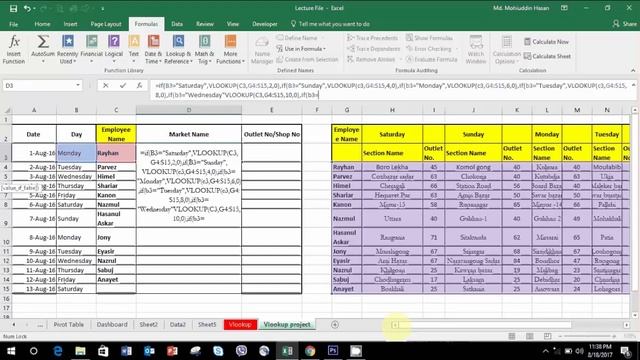Confirm formula with checkmark Enter icon
Screen dimensions: 640x360
click(x=123, y=85)
